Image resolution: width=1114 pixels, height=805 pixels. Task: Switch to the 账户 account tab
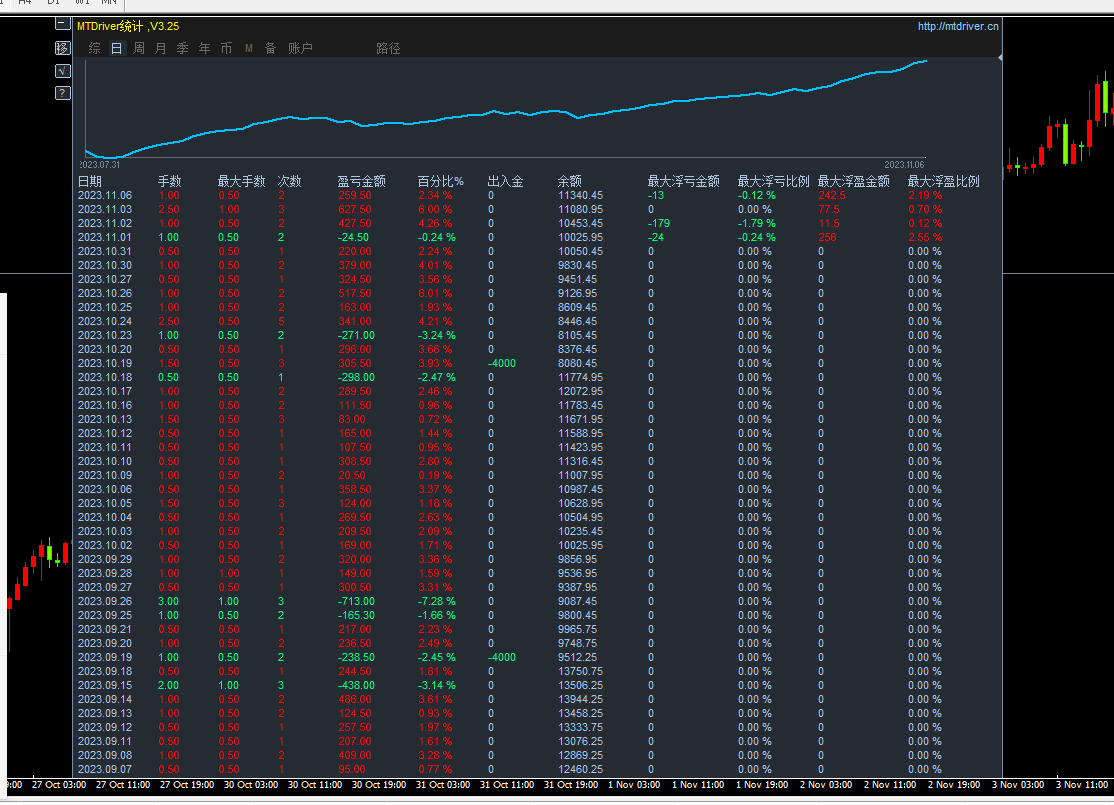click(x=300, y=48)
